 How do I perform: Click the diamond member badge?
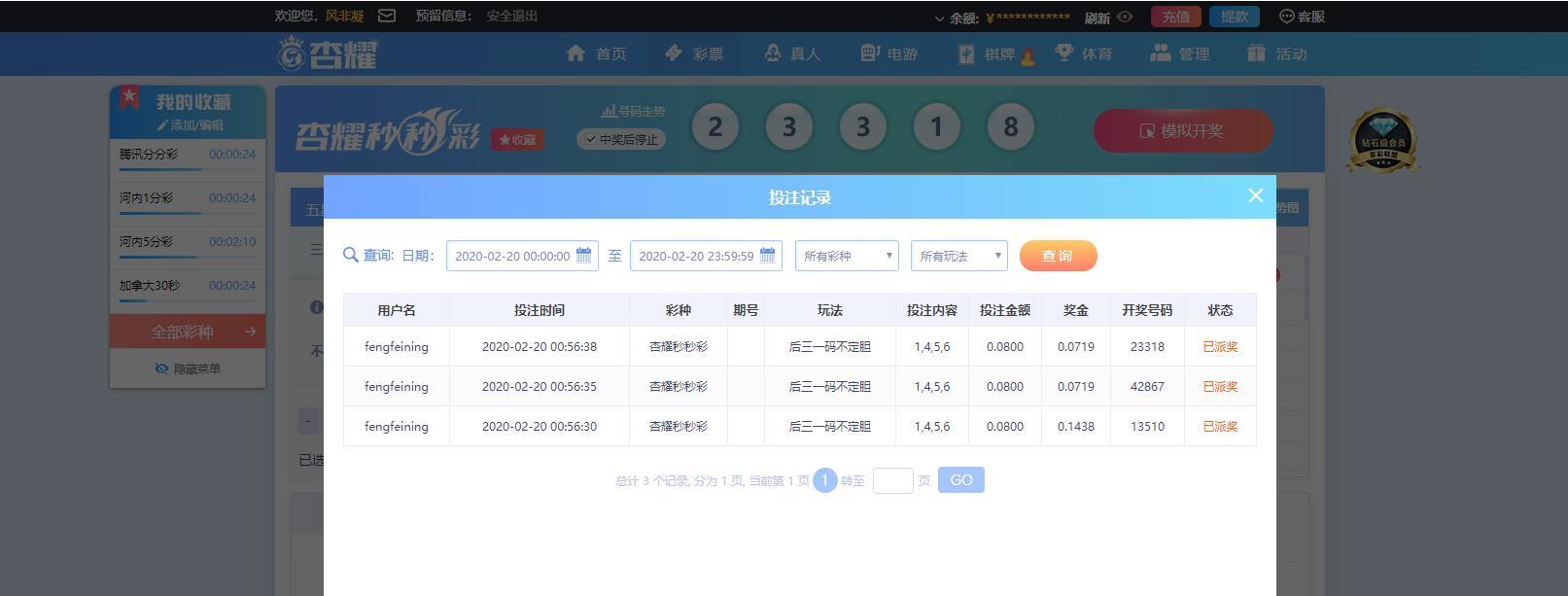click(x=1382, y=141)
